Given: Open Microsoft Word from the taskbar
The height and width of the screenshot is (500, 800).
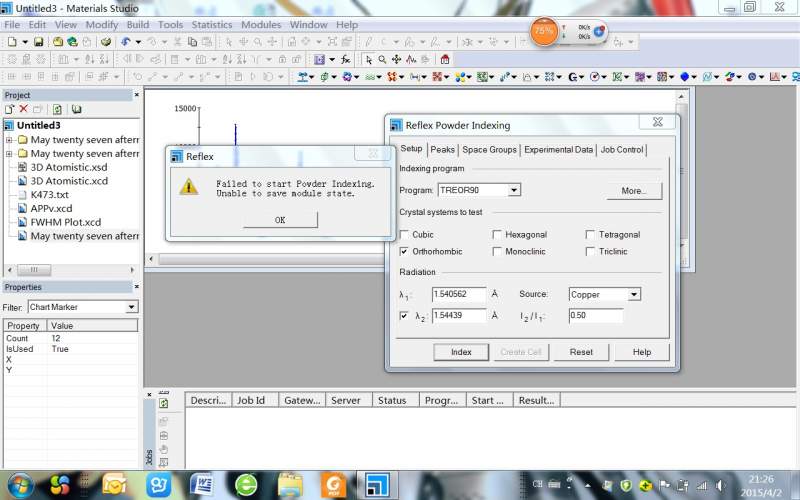Looking at the screenshot, I should 202,485.
